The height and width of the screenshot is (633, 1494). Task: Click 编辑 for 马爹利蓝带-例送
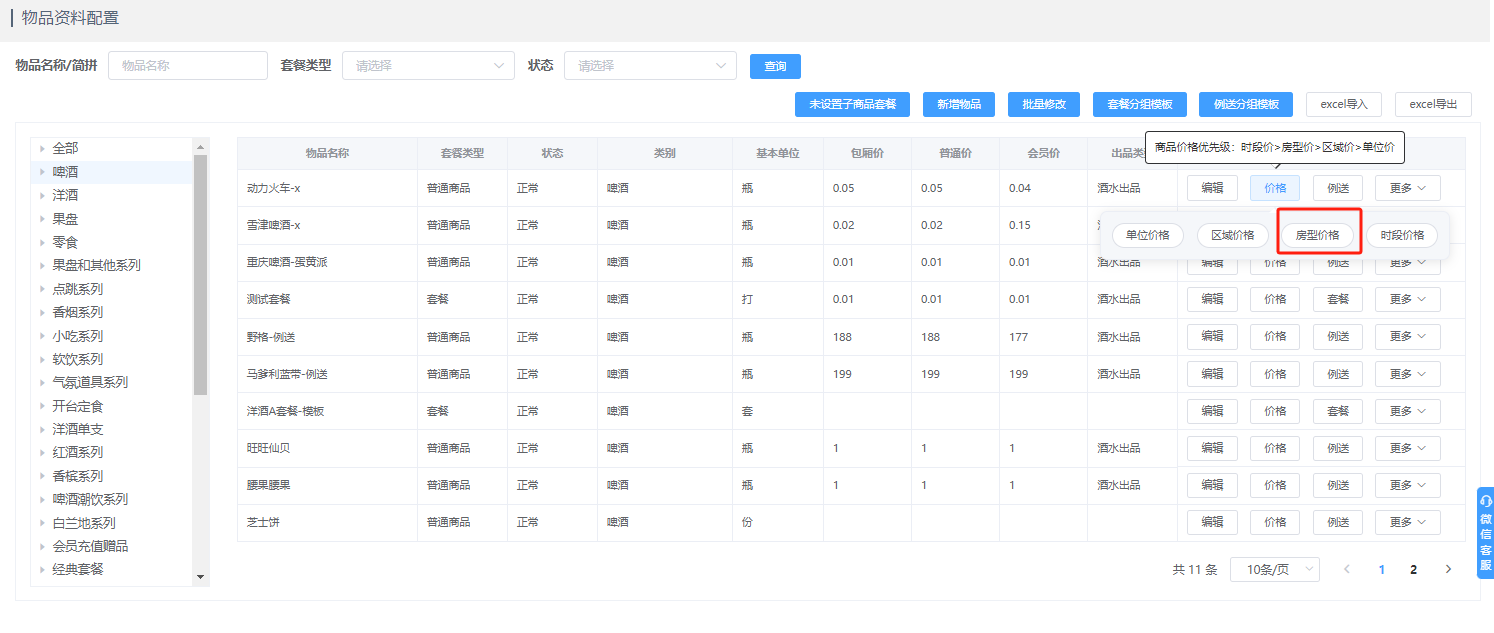coord(1212,374)
